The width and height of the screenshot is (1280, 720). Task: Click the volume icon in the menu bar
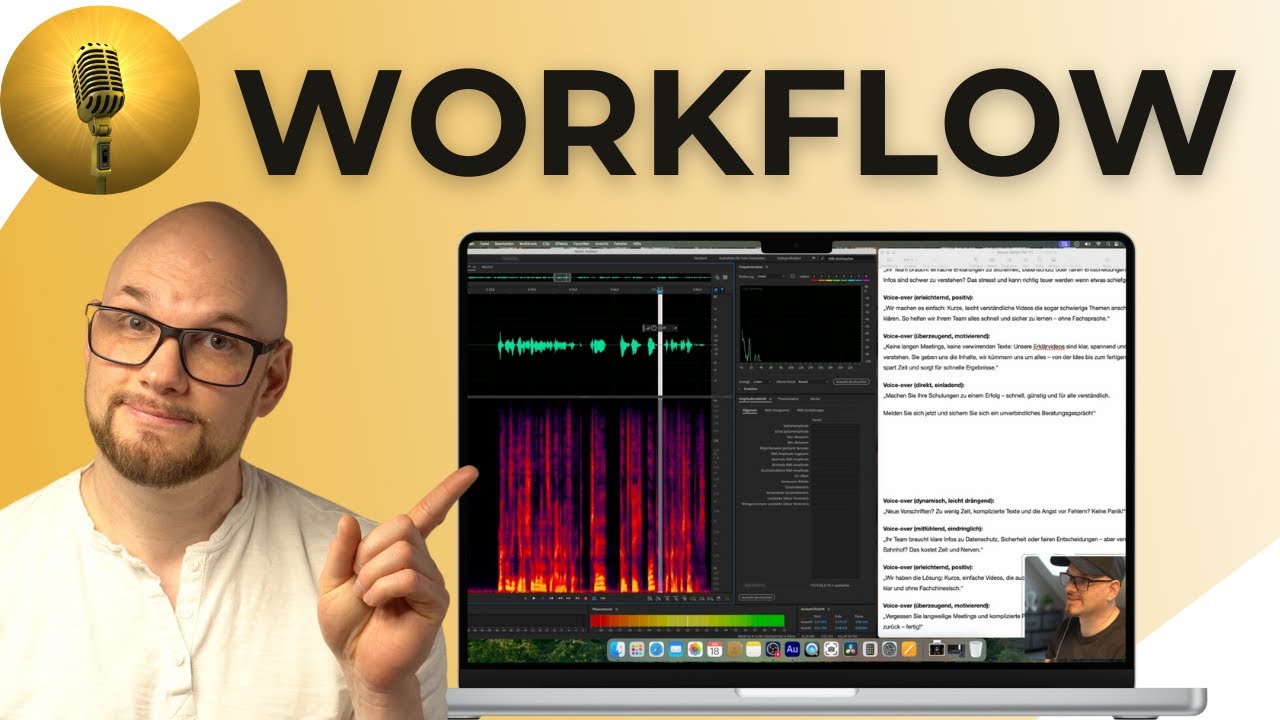pyautogui.click(x=1088, y=244)
